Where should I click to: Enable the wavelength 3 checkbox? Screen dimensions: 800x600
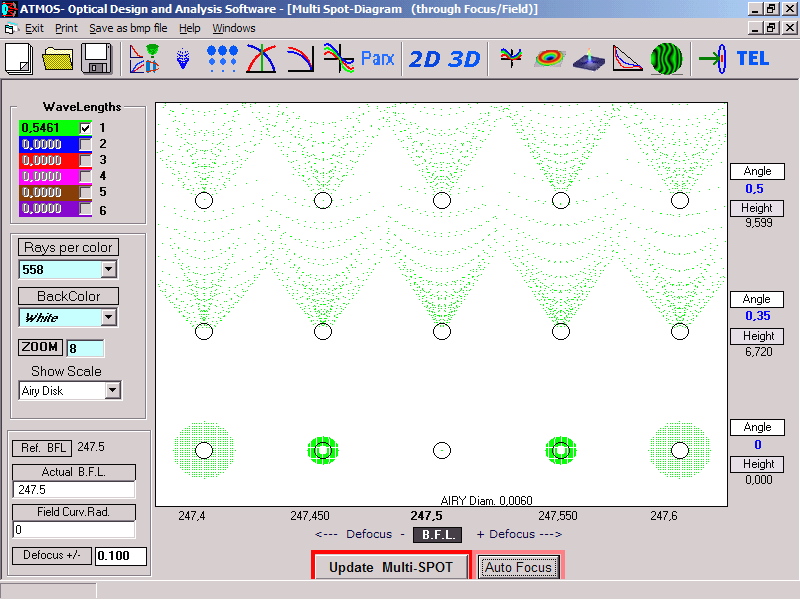point(86,160)
